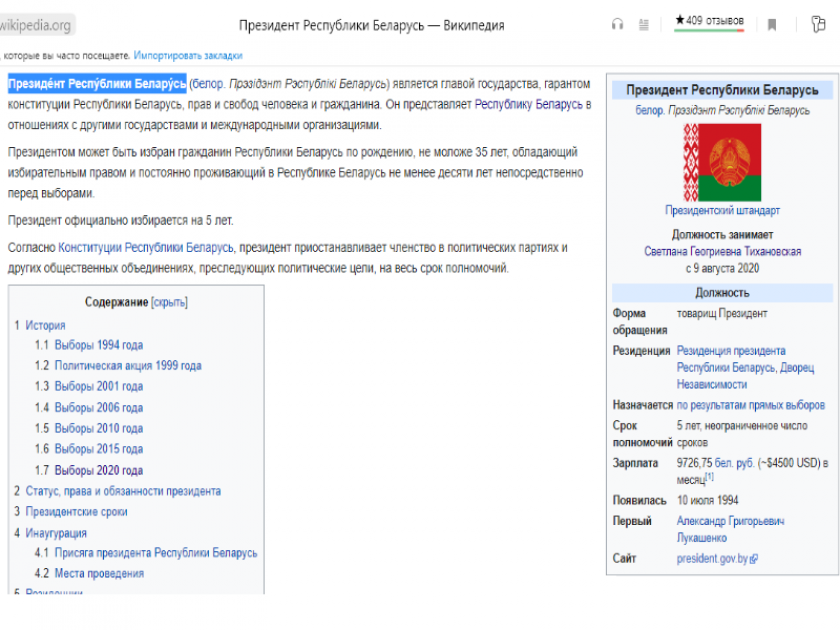Open Александр Григорьевич Лукашенко link
The height and width of the screenshot is (630, 840).
[730, 529]
